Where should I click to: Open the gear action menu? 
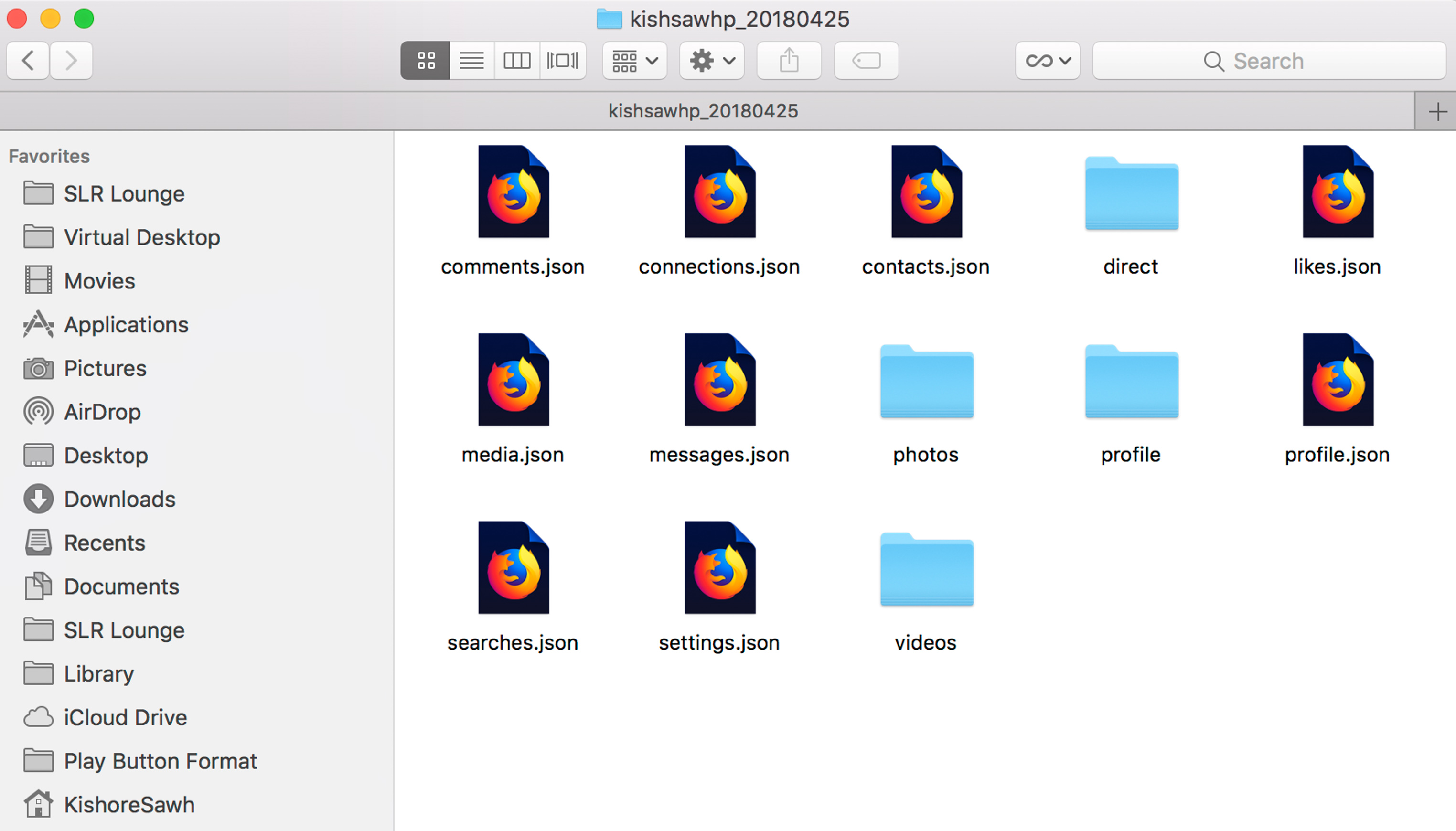click(x=712, y=61)
